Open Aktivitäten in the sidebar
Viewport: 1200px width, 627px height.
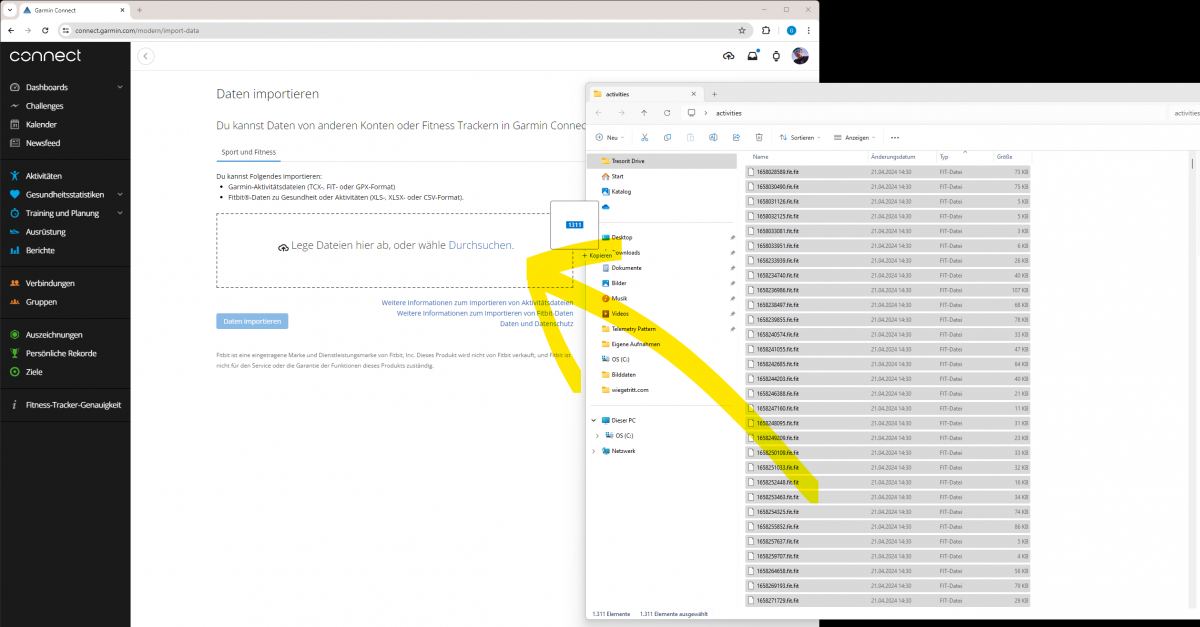[44, 176]
